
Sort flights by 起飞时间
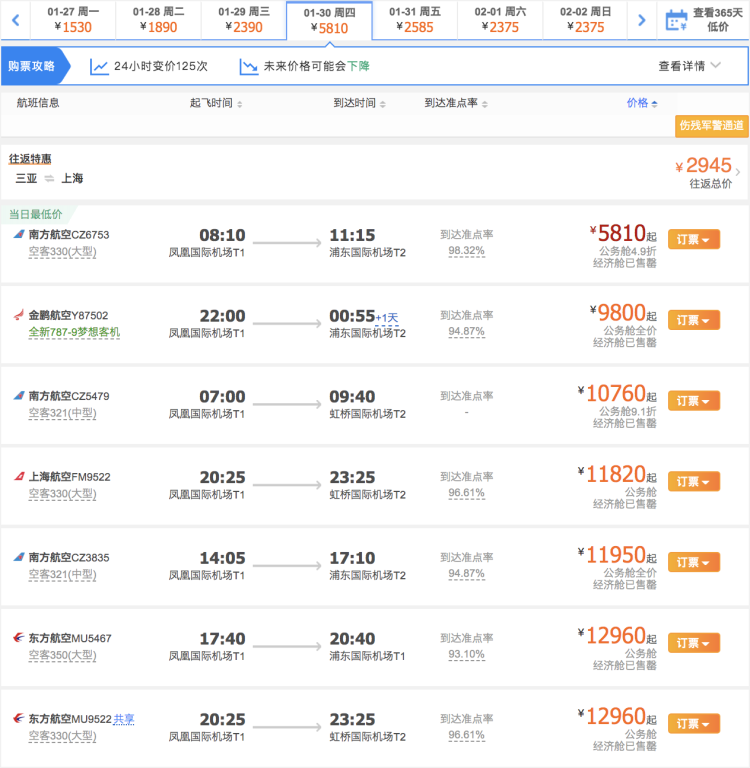[215, 103]
